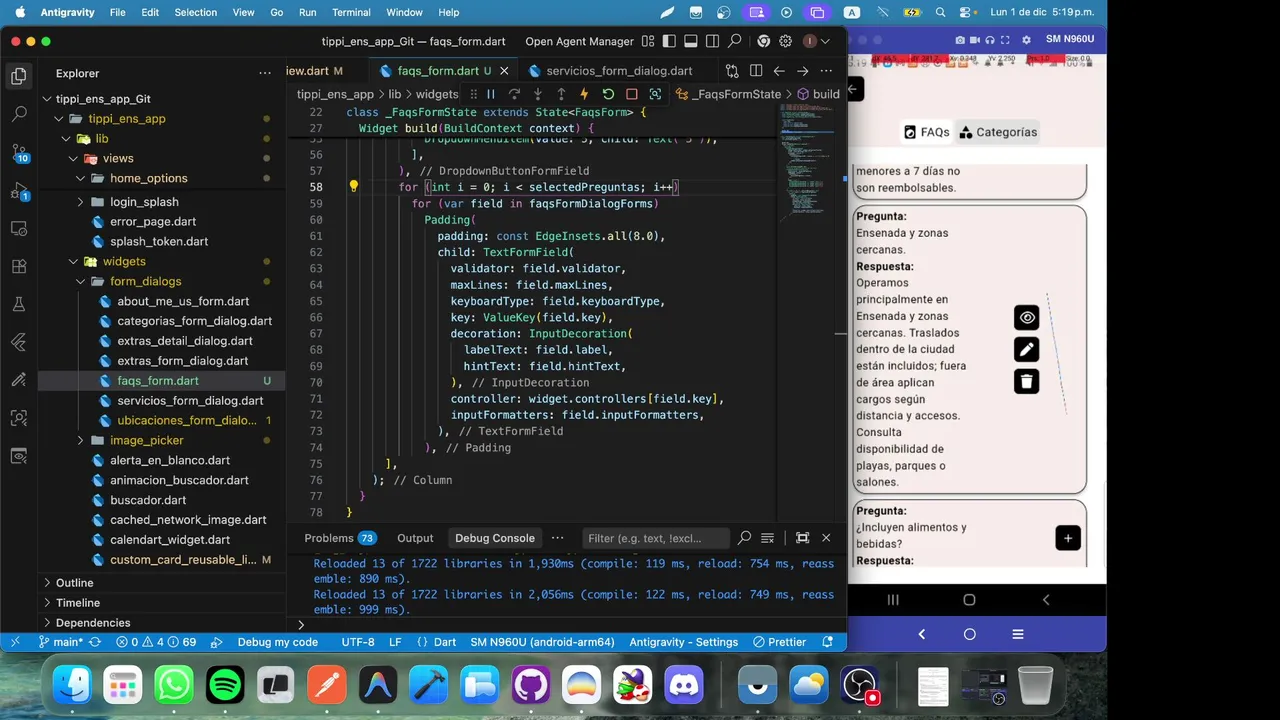Toggle notifications bell in status bar
Screen dimensions: 1280x720
point(827,642)
